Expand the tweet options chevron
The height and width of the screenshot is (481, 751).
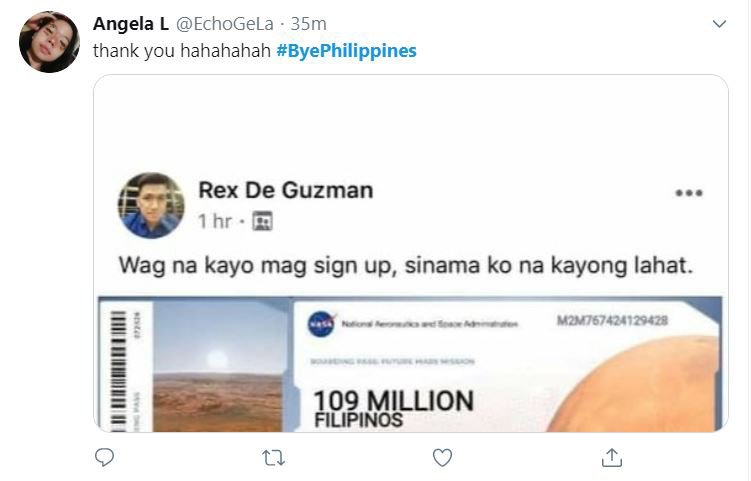[719, 23]
